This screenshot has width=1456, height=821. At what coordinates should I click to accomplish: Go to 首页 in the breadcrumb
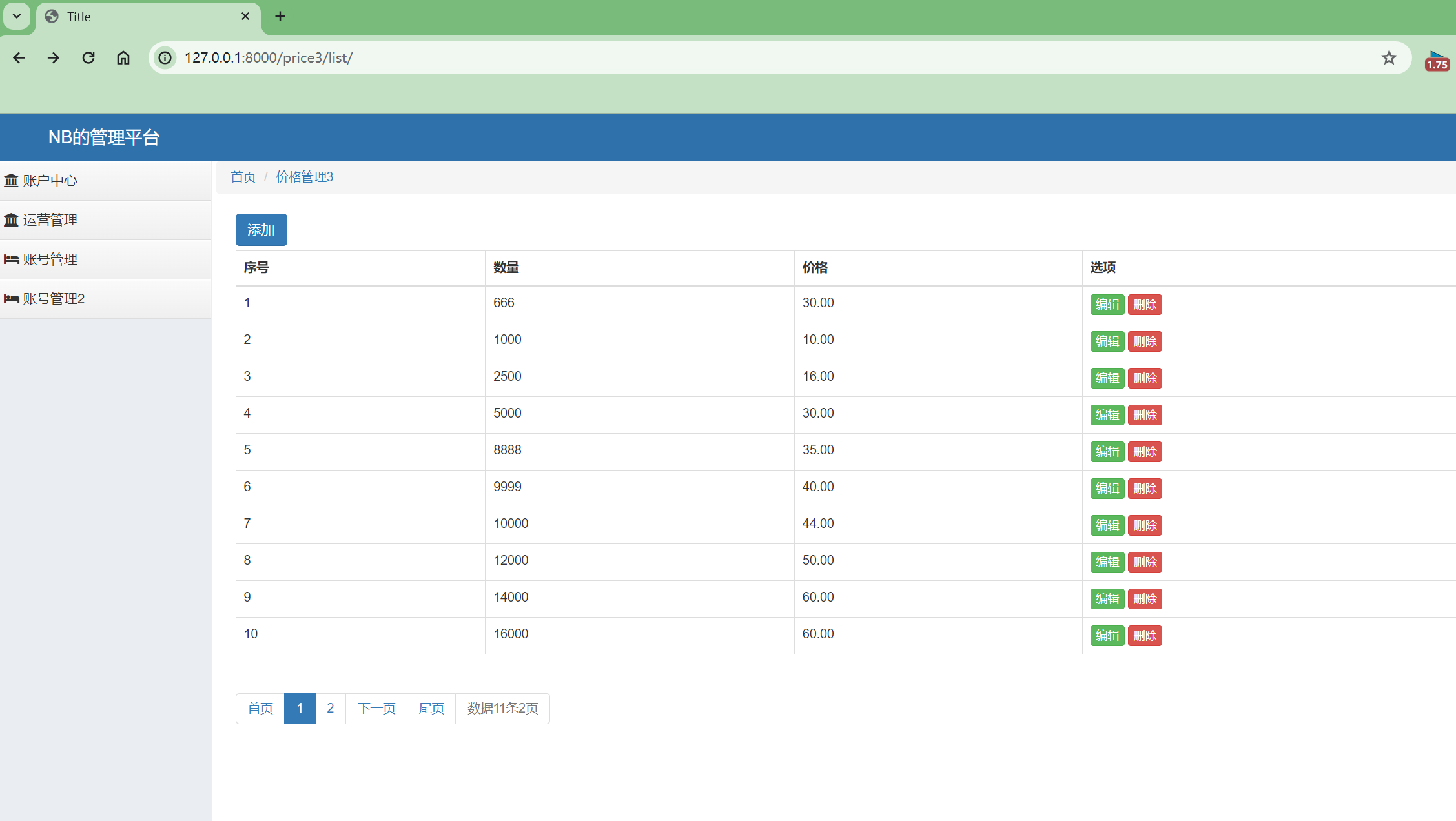[243, 177]
